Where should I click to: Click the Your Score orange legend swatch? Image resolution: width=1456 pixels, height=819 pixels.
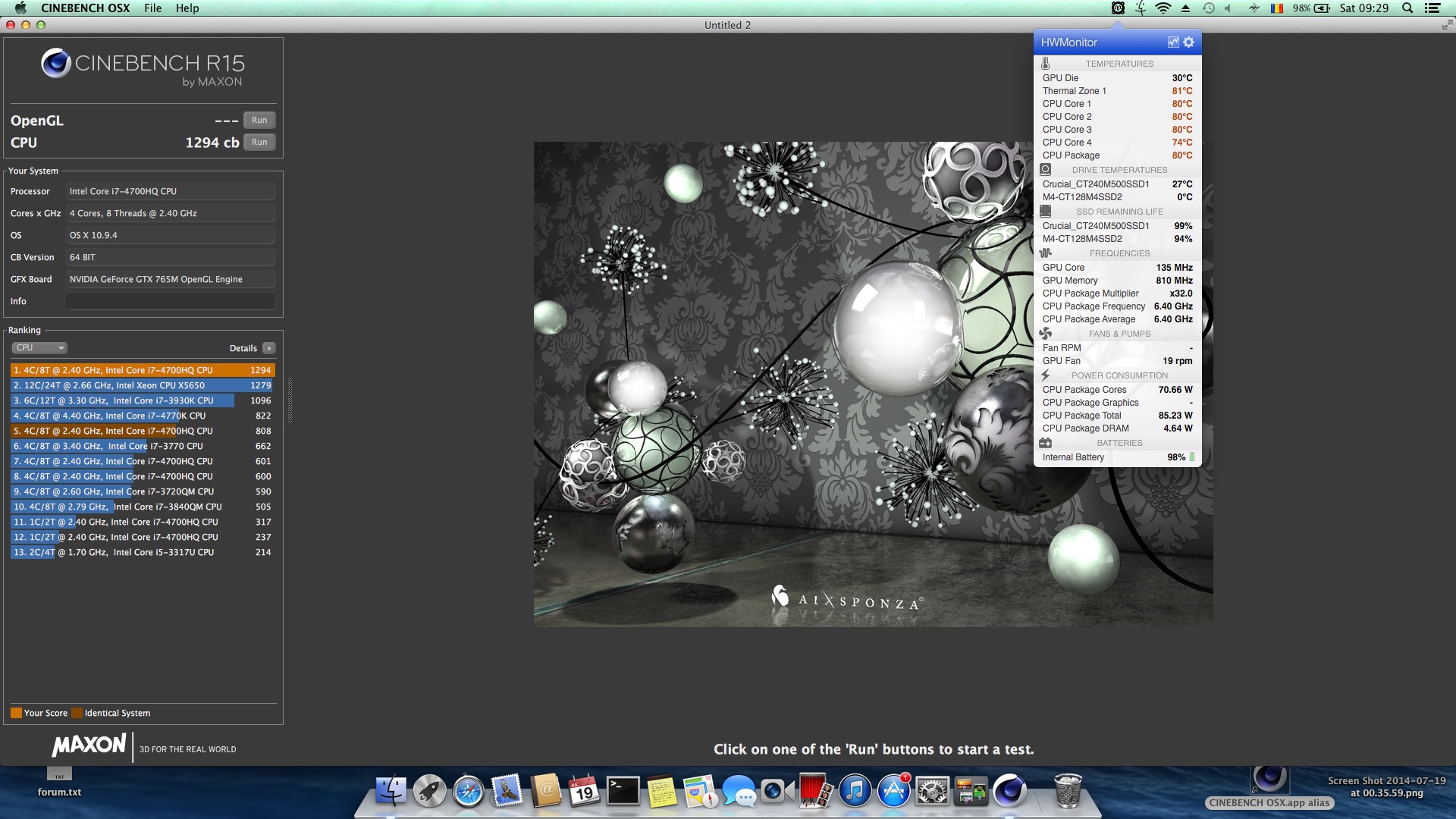click(16, 713)
